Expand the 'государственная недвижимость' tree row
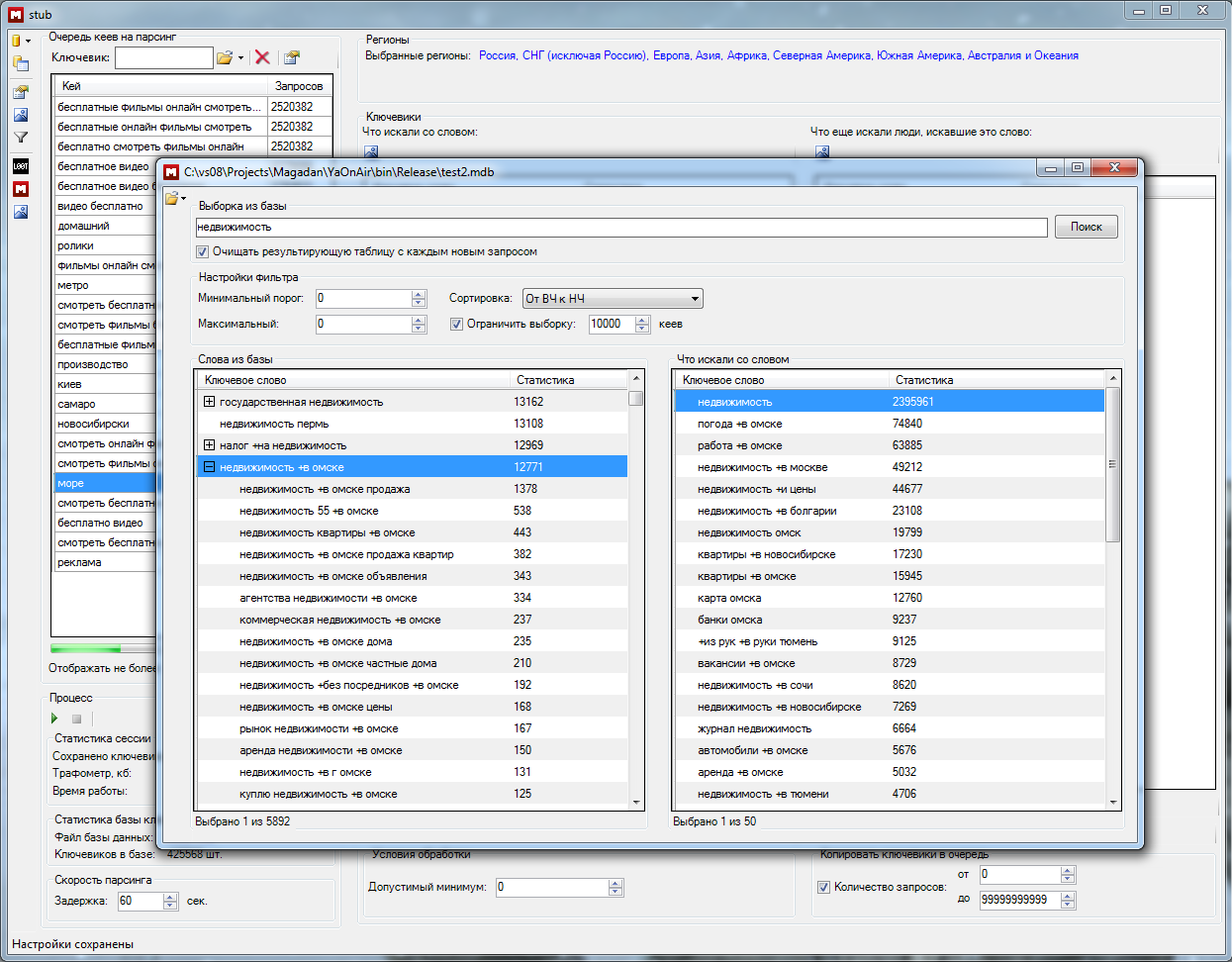The height and width of the screenshot is (962, 1232). coord(209,402)
